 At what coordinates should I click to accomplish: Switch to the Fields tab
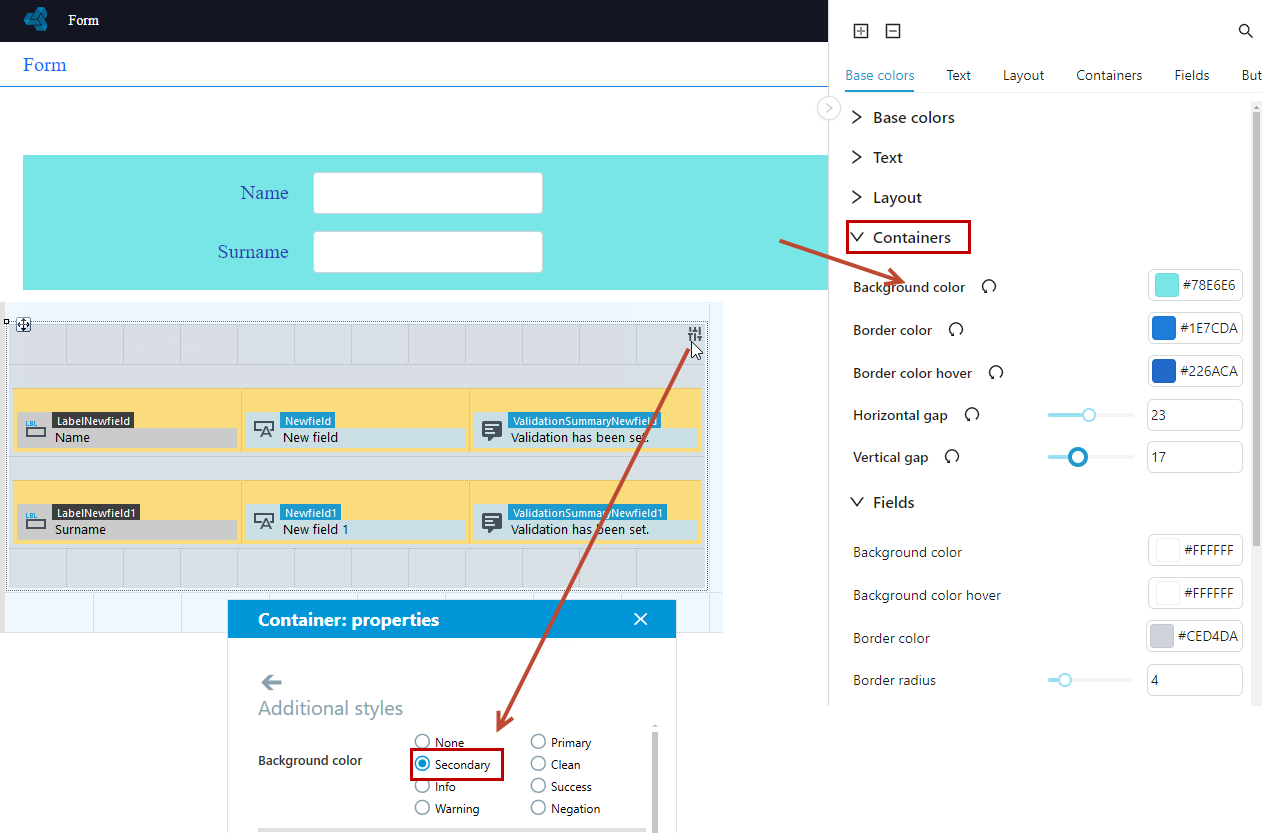[x=1192, y=75]
